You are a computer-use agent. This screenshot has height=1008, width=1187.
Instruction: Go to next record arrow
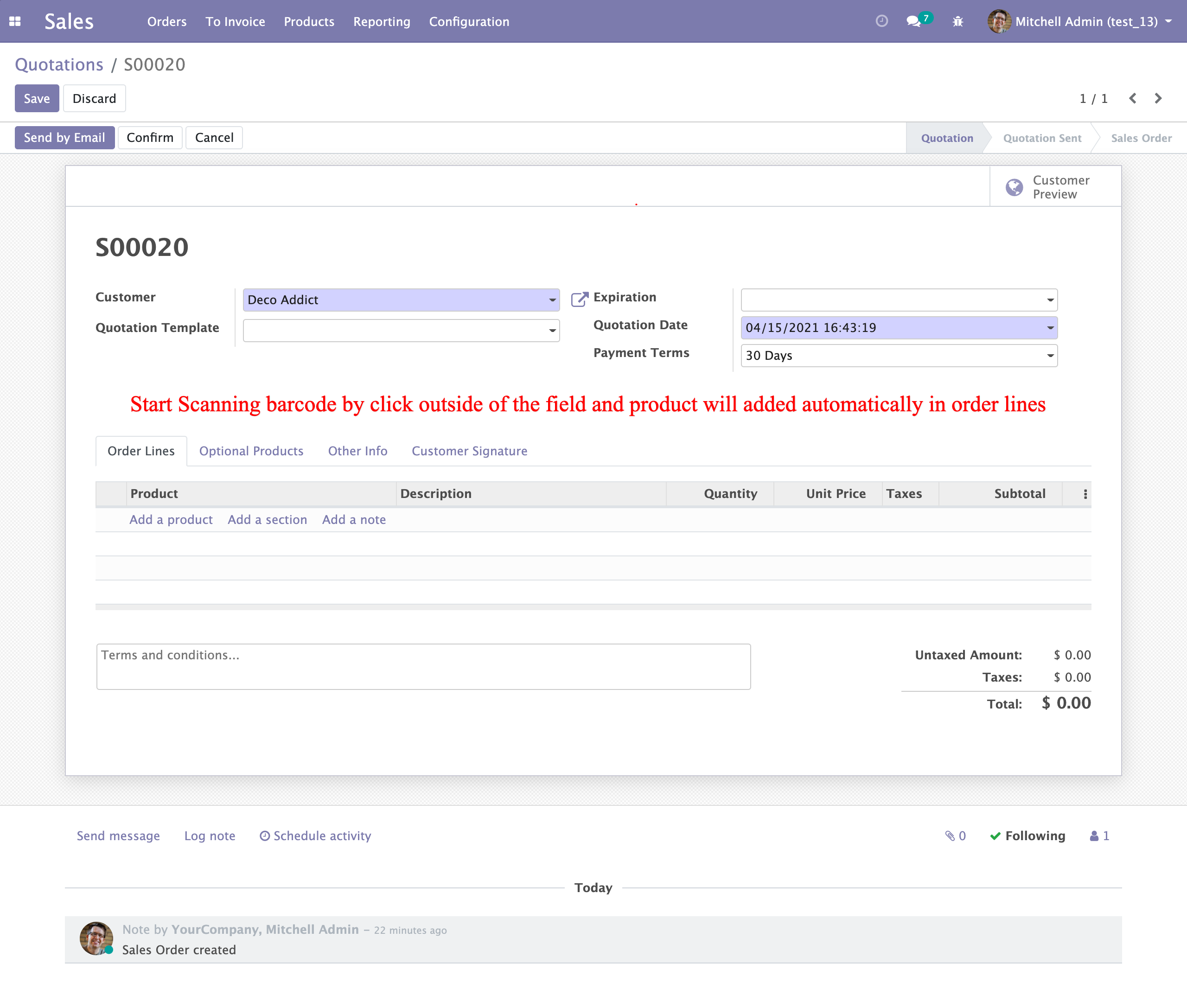(x=1158, y=98)
